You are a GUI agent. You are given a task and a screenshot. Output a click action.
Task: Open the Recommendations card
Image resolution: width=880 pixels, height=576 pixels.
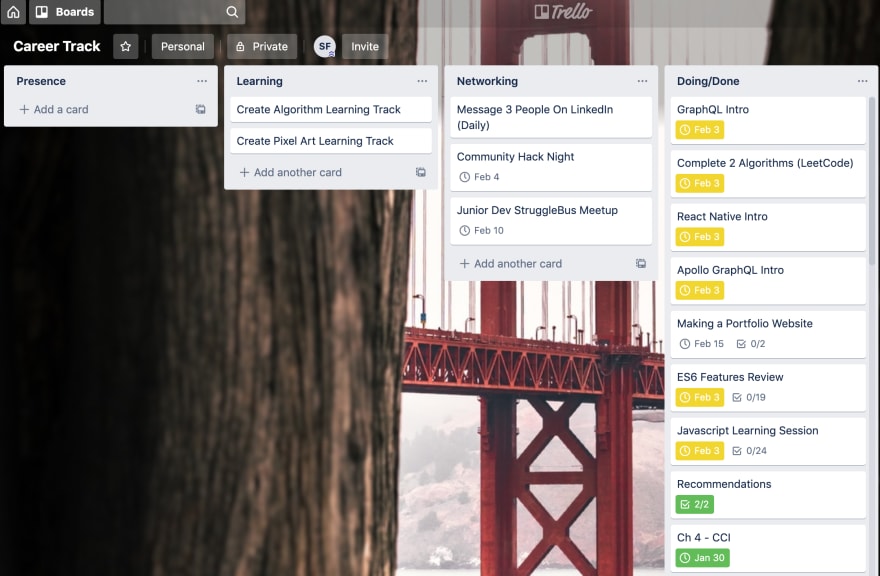(768, 495)
